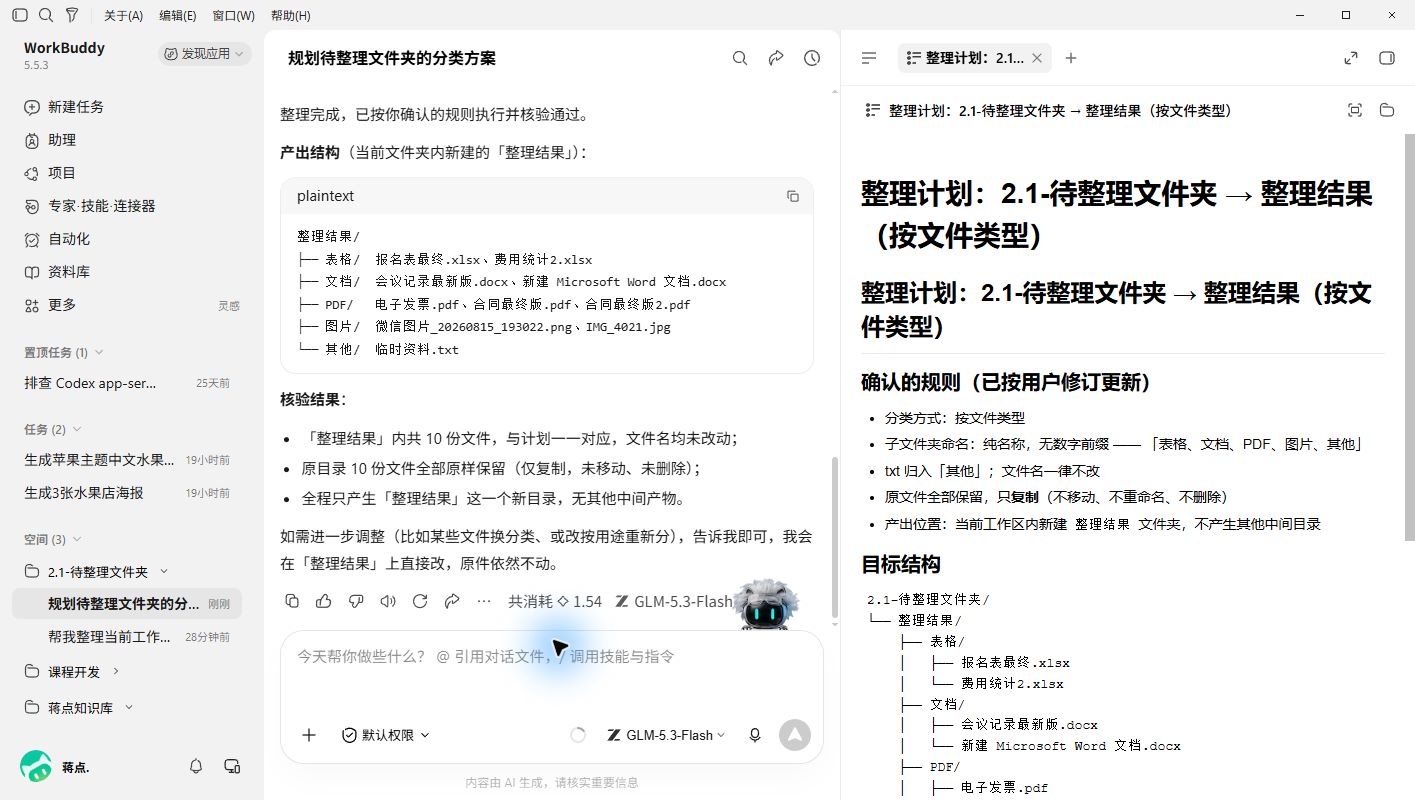Expand the preview pane to fullscreen

point(1351,58)
